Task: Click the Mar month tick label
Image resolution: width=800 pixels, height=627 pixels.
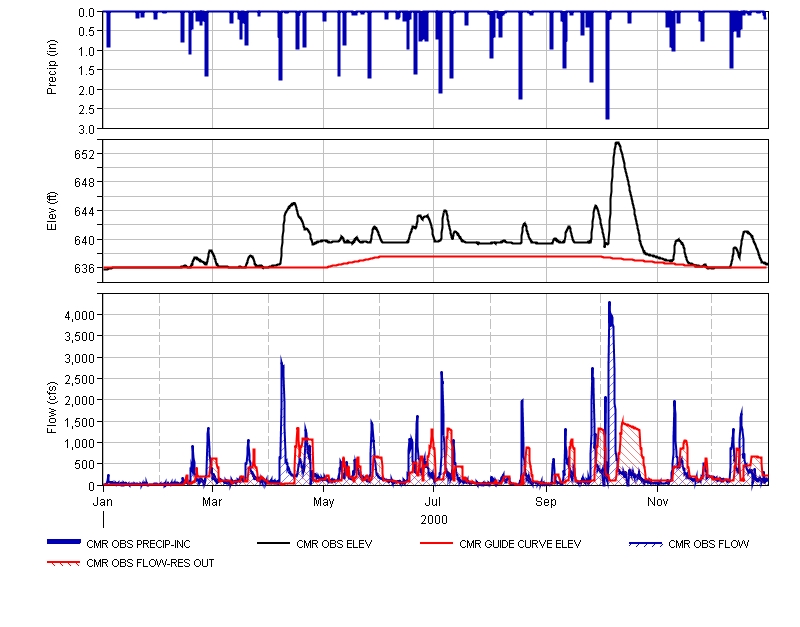Action: click(212, 502)
